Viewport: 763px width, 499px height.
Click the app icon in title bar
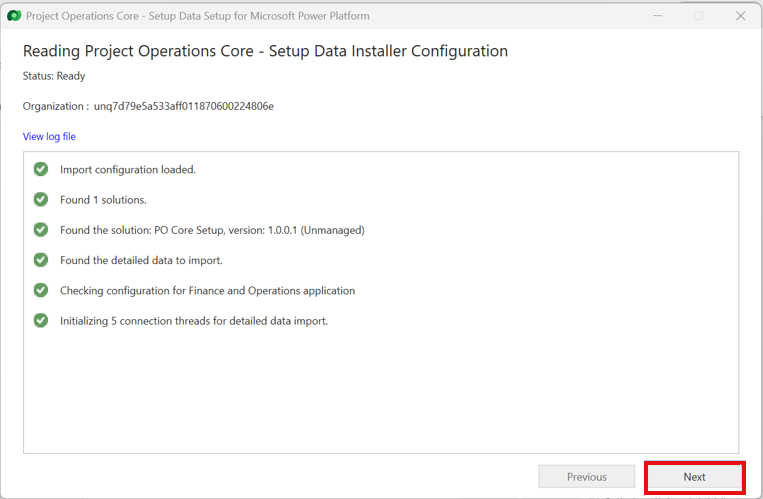click(14, 16)
